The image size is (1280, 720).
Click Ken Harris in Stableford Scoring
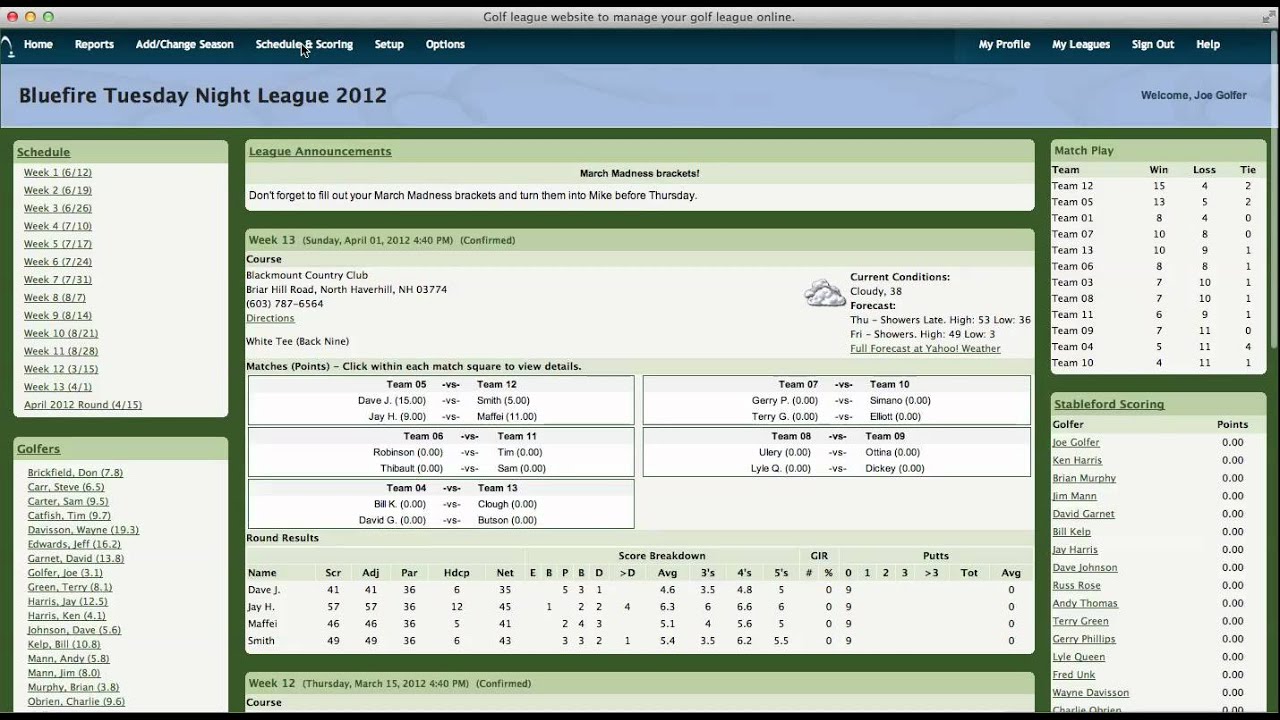1077,460
